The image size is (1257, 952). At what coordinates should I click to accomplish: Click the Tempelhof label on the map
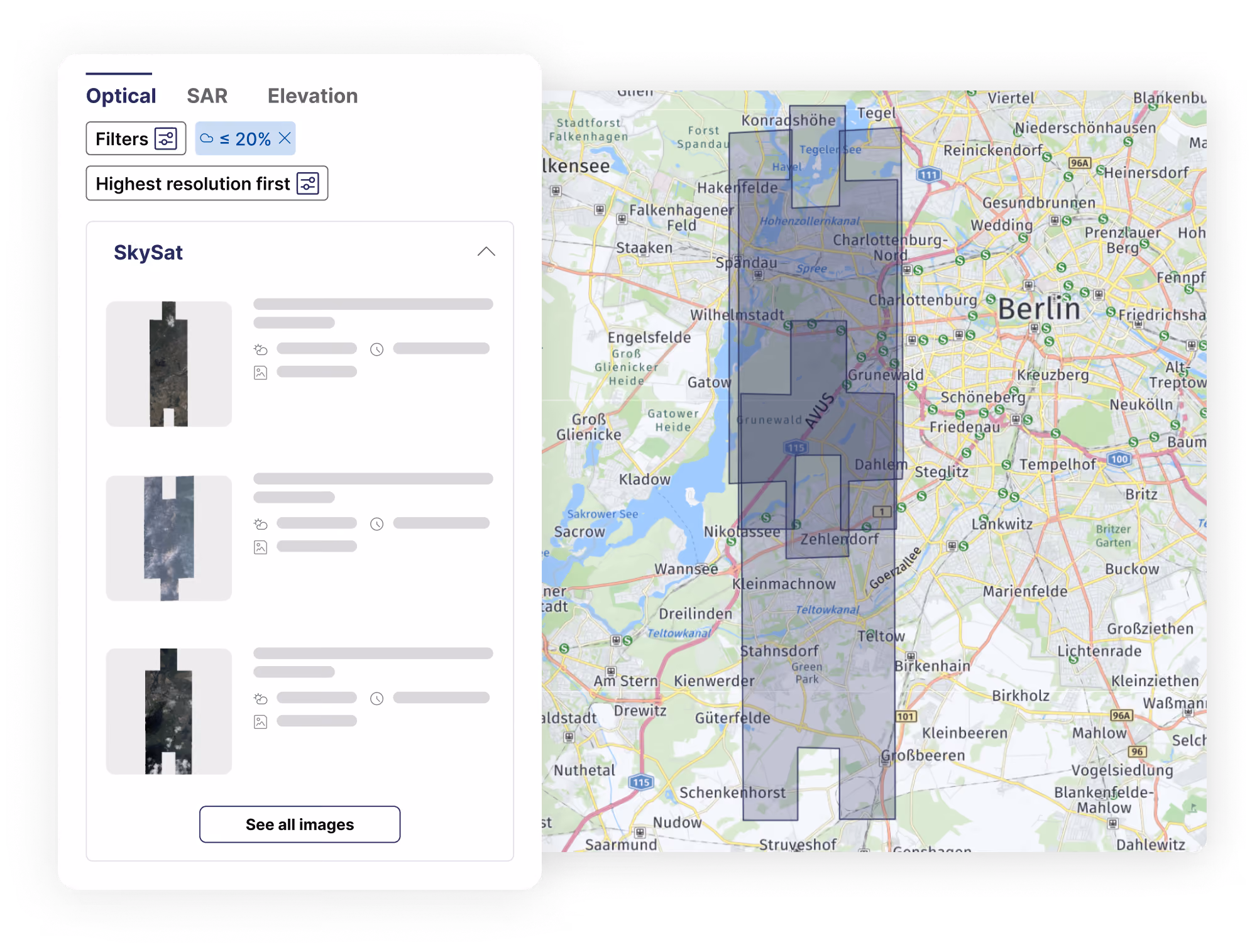(x=1057, y=464)
